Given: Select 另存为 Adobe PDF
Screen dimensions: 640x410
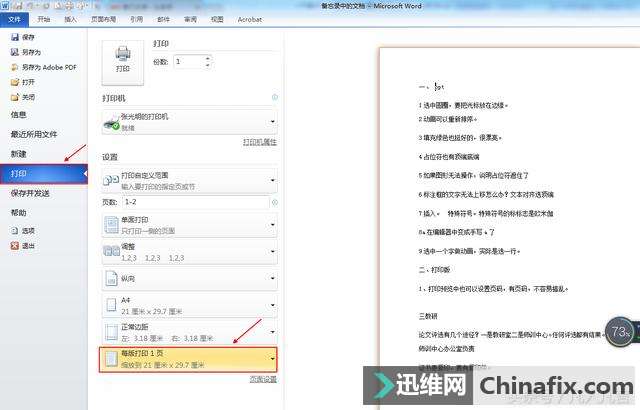Looking at the screenshot, I should pos(44,67).
